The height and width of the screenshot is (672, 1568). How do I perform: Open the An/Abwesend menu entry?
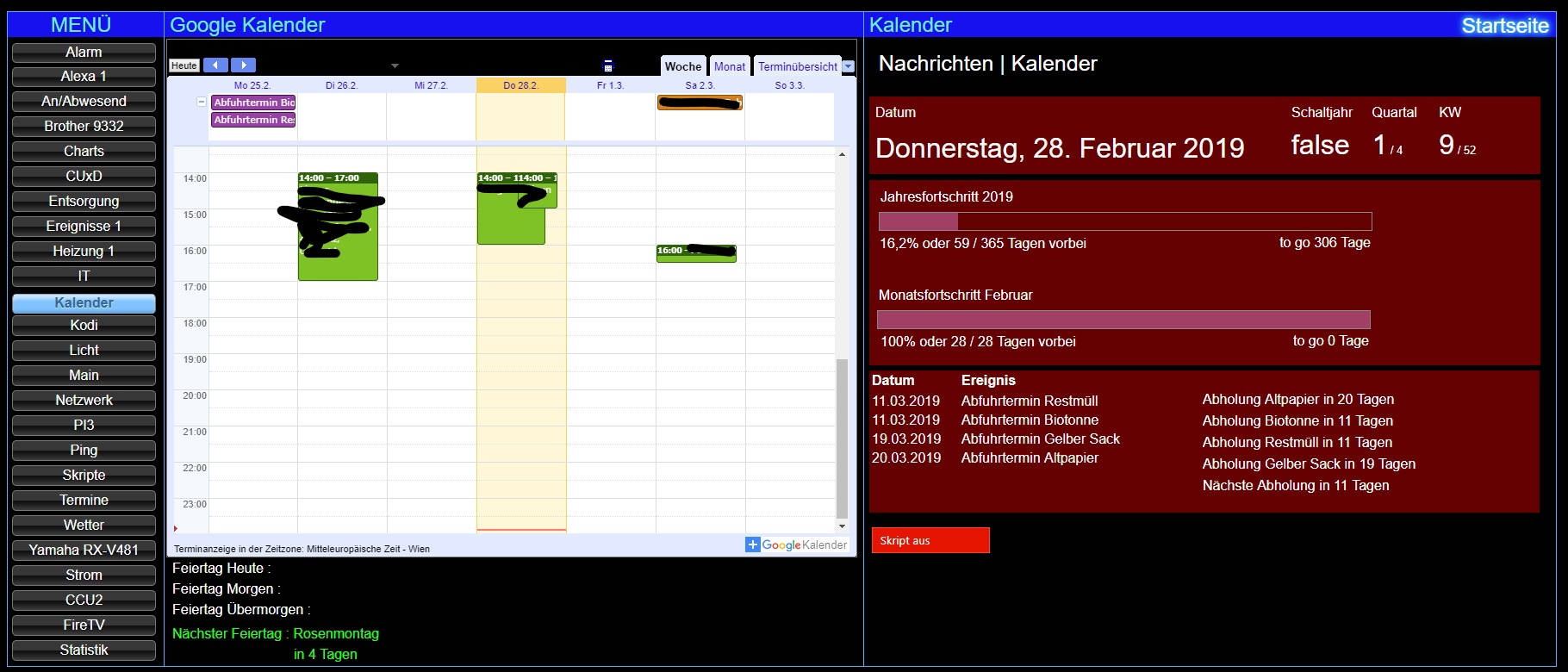[84, 102]
